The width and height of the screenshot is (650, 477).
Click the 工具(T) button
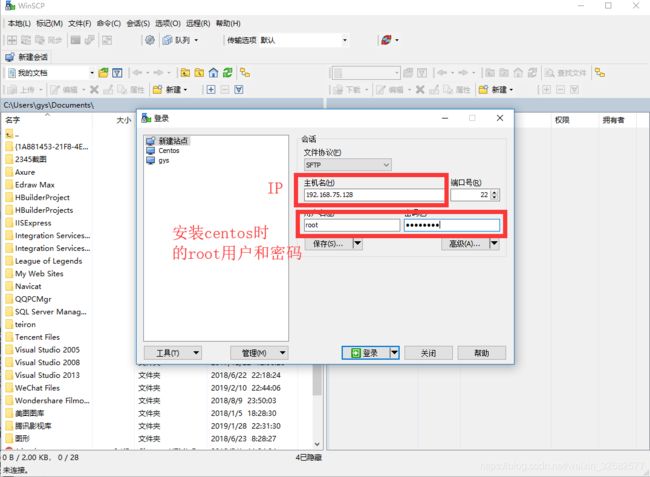point(172,353)
